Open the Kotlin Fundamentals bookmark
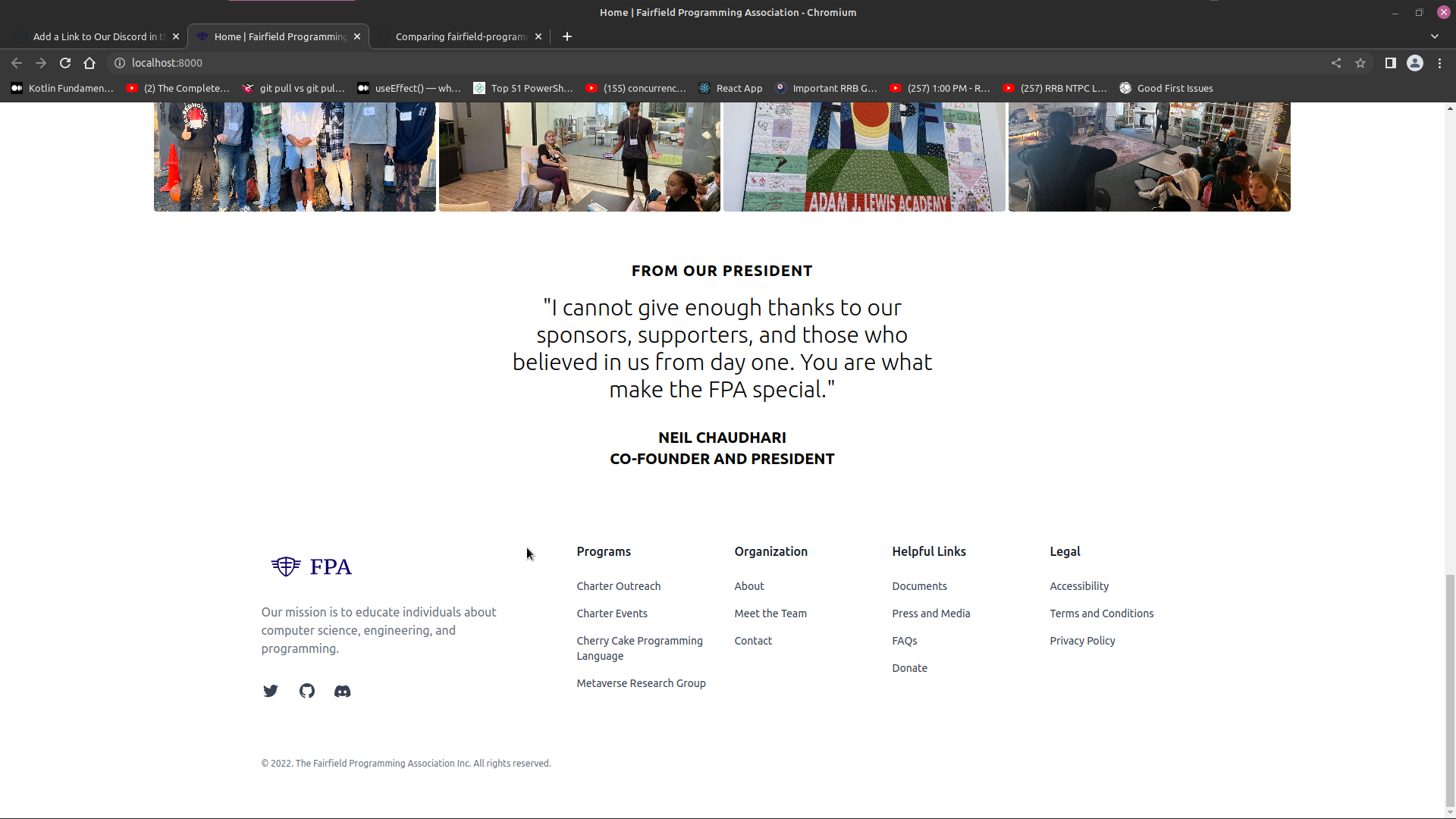This screenshot has height=819, width=1456. click(x=62, y=88)
